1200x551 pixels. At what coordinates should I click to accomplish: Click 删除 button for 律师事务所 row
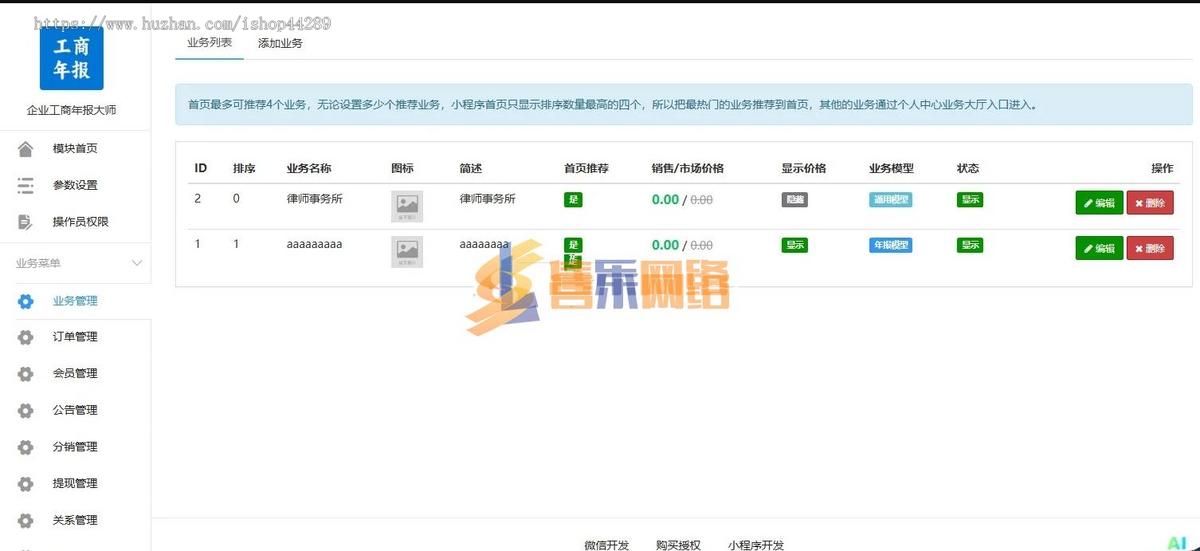point(1150,203)
